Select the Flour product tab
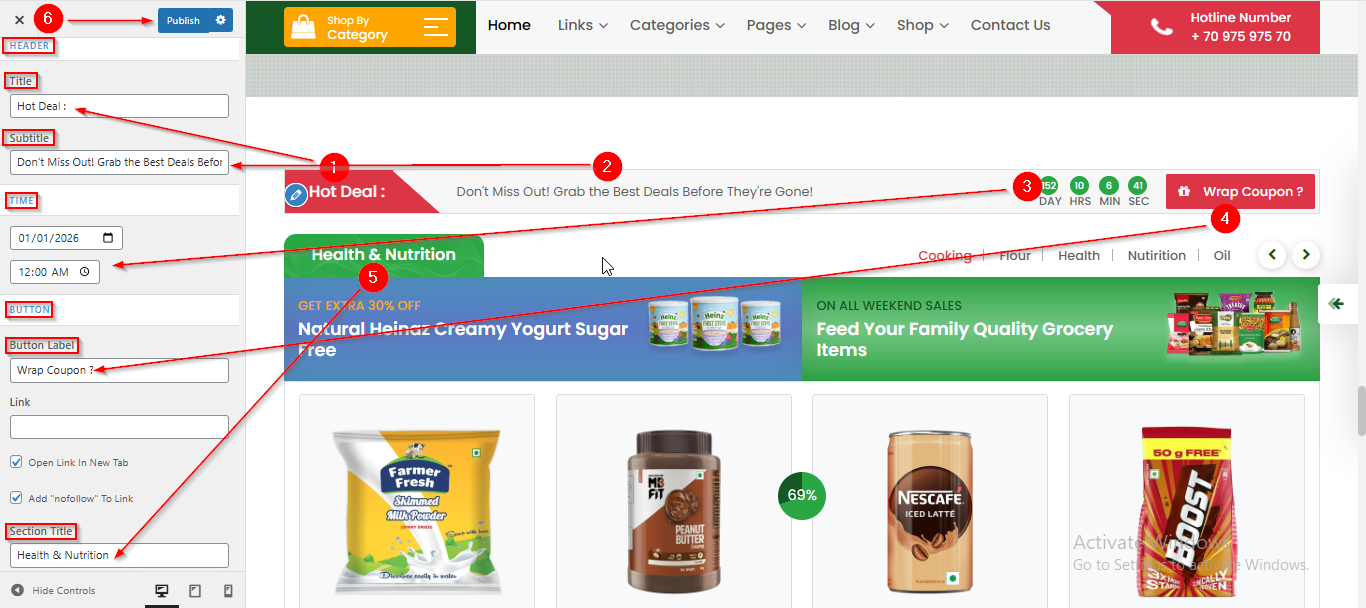 click(1014, 255)
